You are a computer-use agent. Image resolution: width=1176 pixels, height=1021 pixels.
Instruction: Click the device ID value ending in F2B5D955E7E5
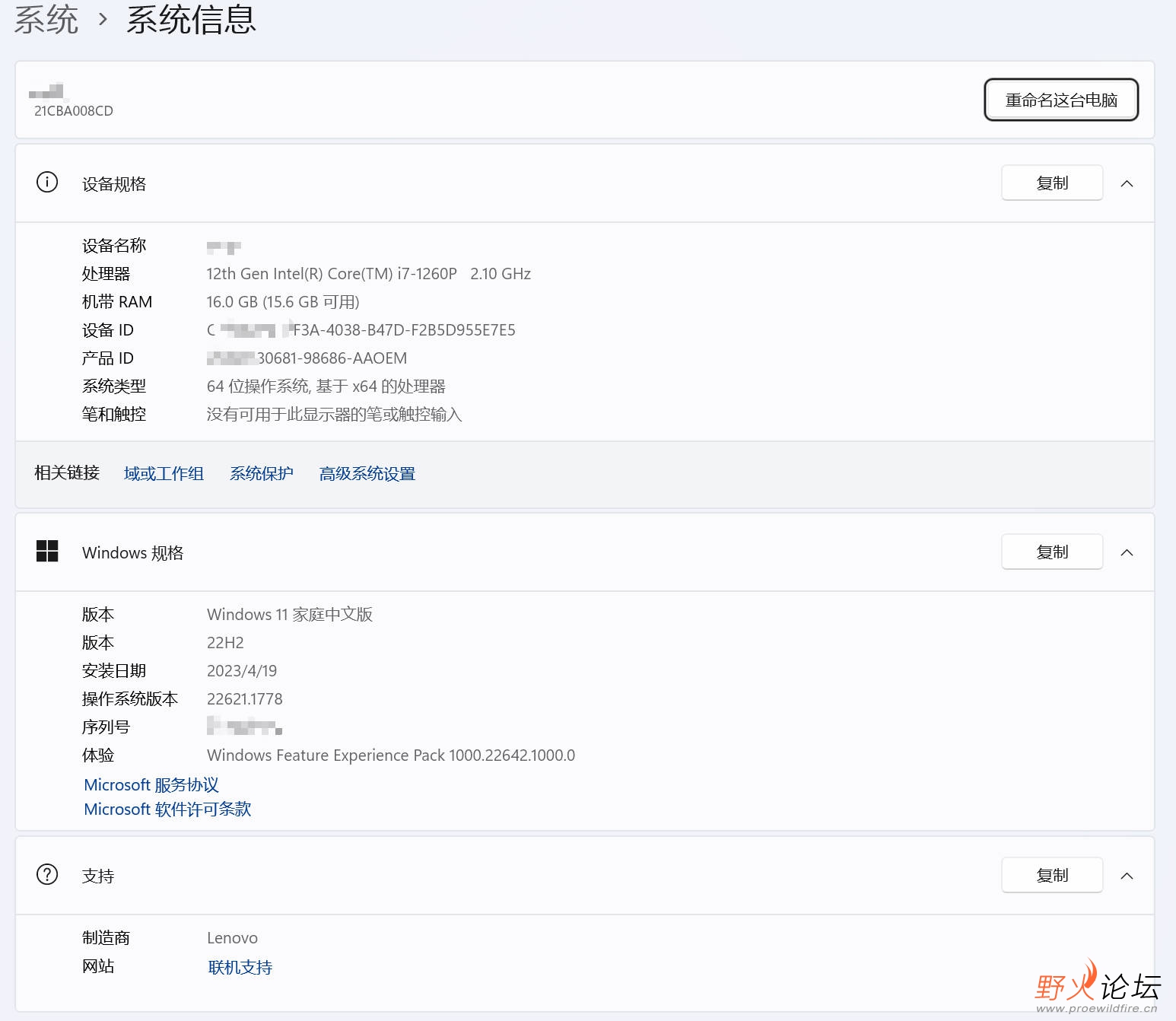pos(361,329)
